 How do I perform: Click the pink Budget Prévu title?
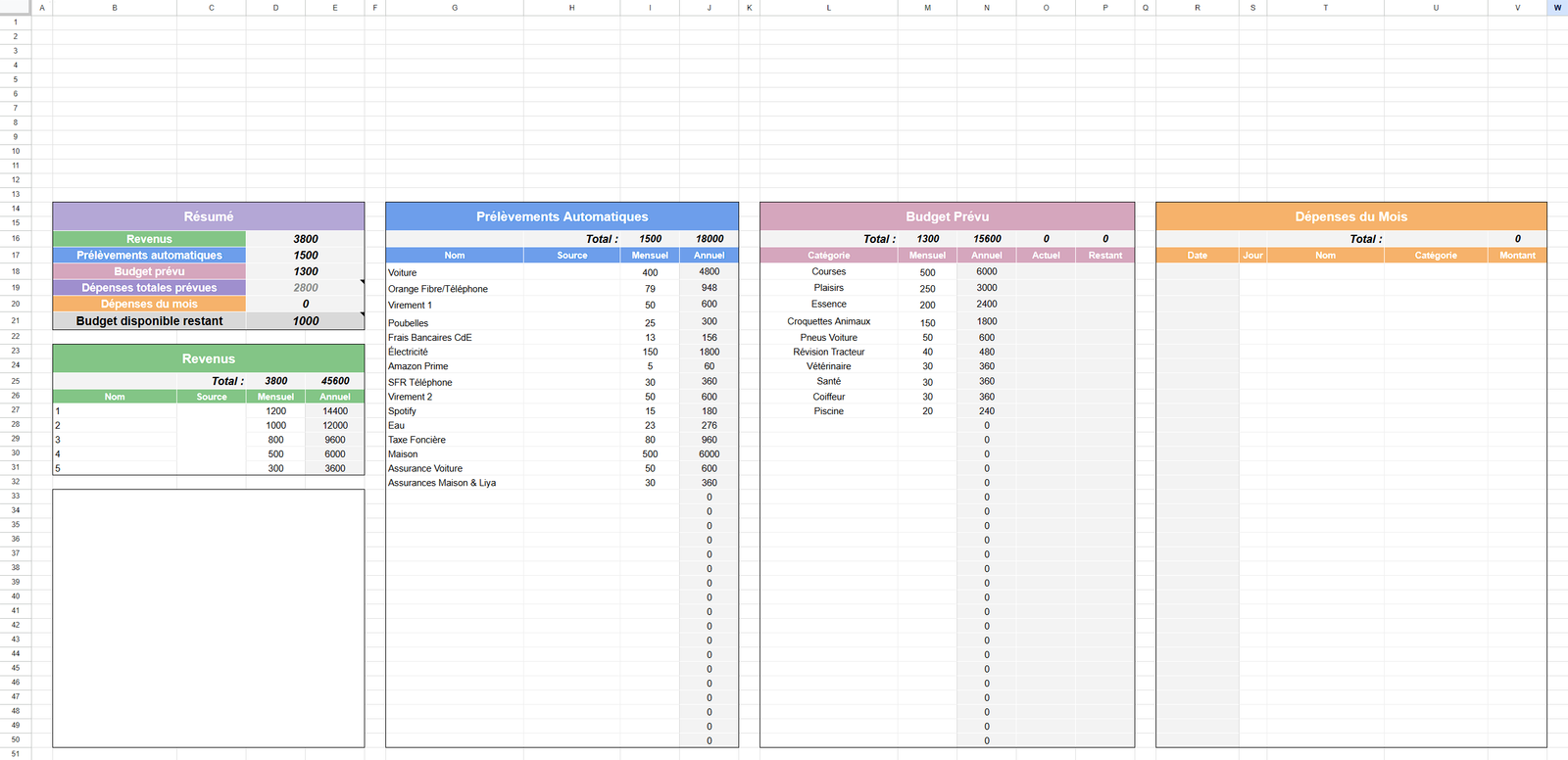[947, 216]
